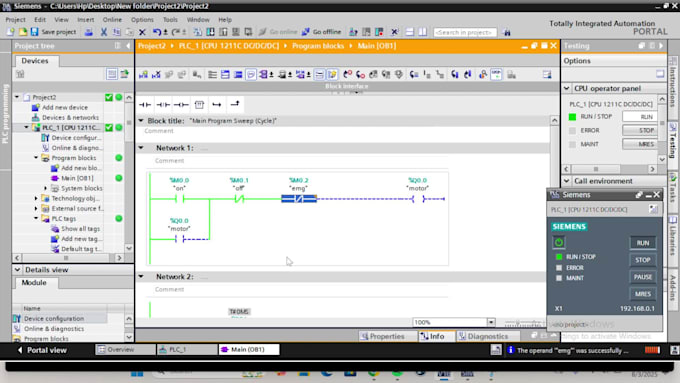
Task: Insert an output coil from favorites
Action: tap(181, 105)
